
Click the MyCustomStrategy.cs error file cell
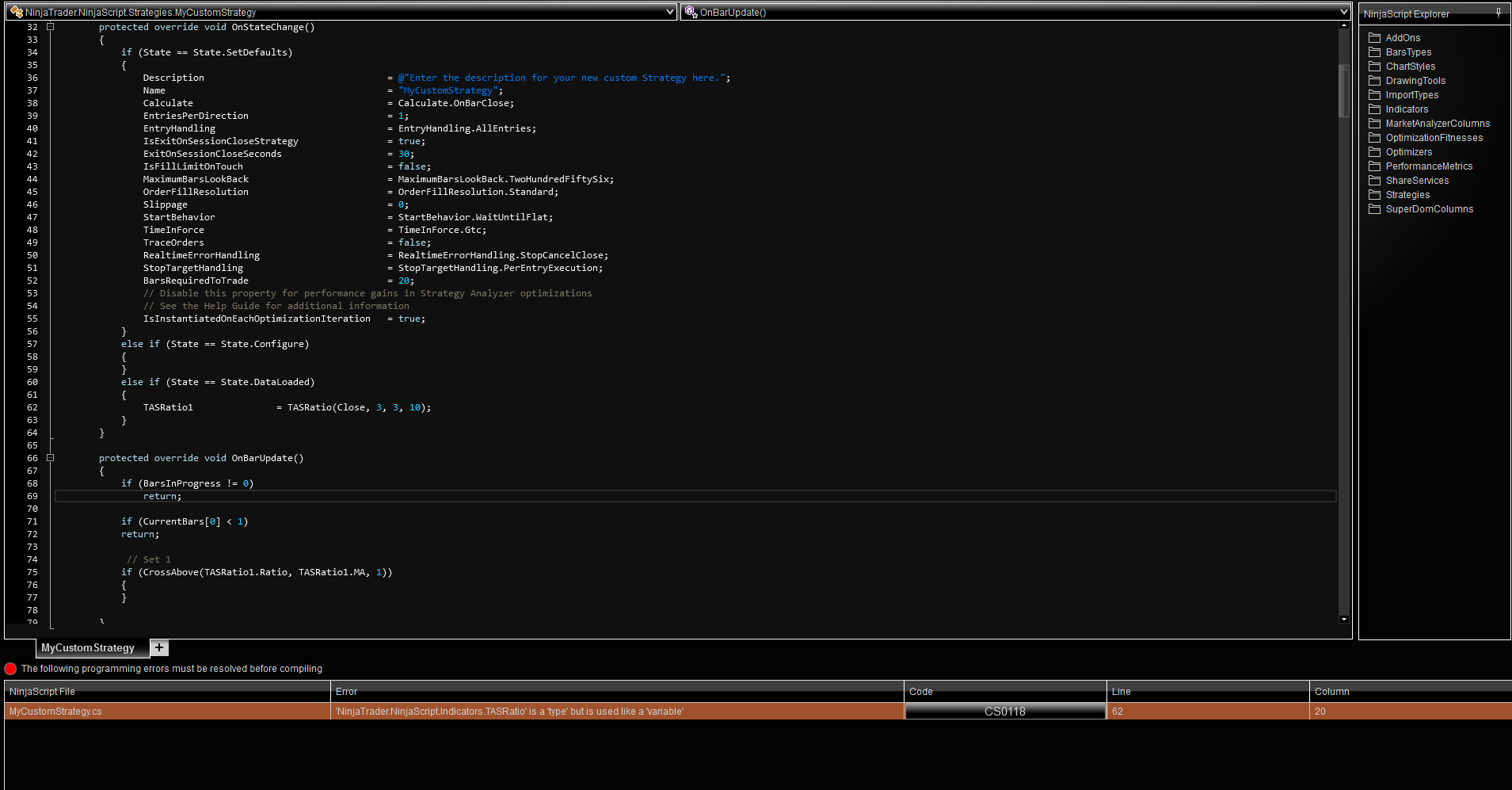pyautogui.click(x=167, y=712)
